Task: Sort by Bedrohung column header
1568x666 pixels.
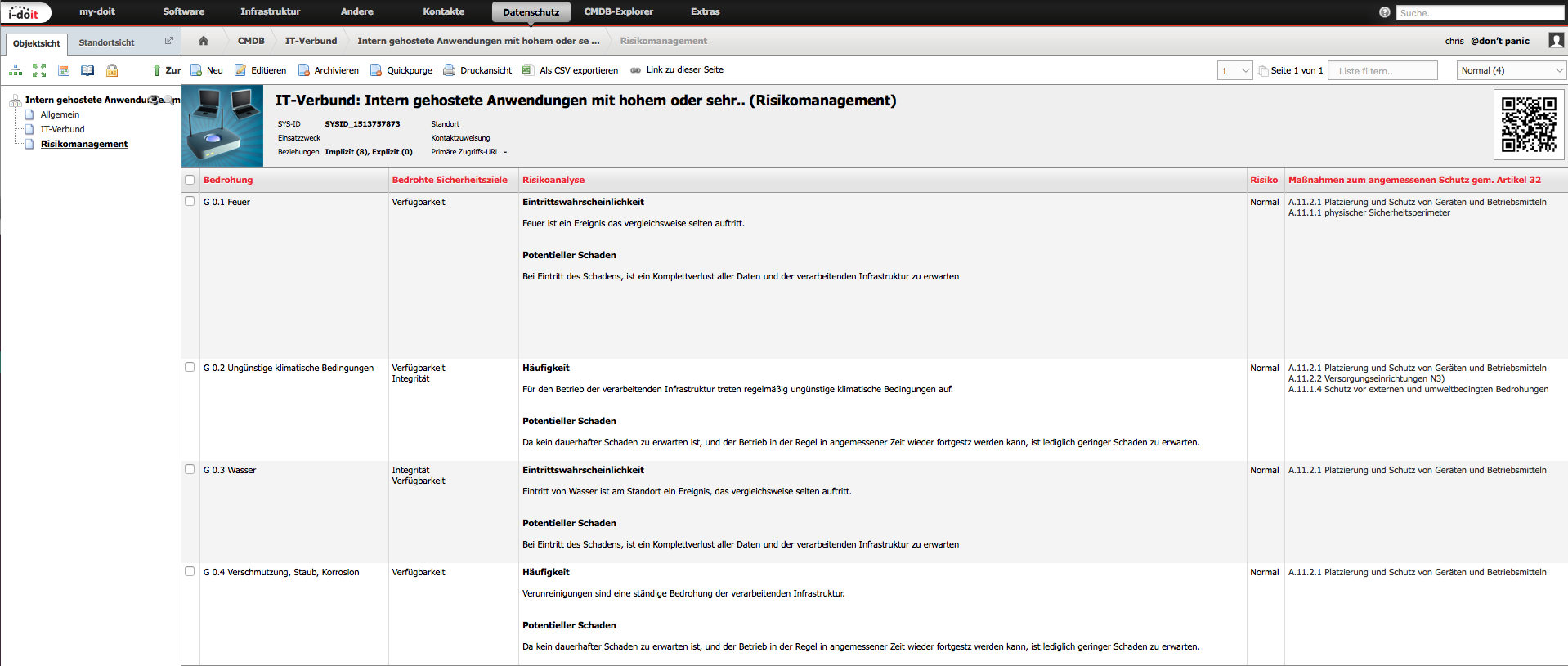Action: pos(228,180)
